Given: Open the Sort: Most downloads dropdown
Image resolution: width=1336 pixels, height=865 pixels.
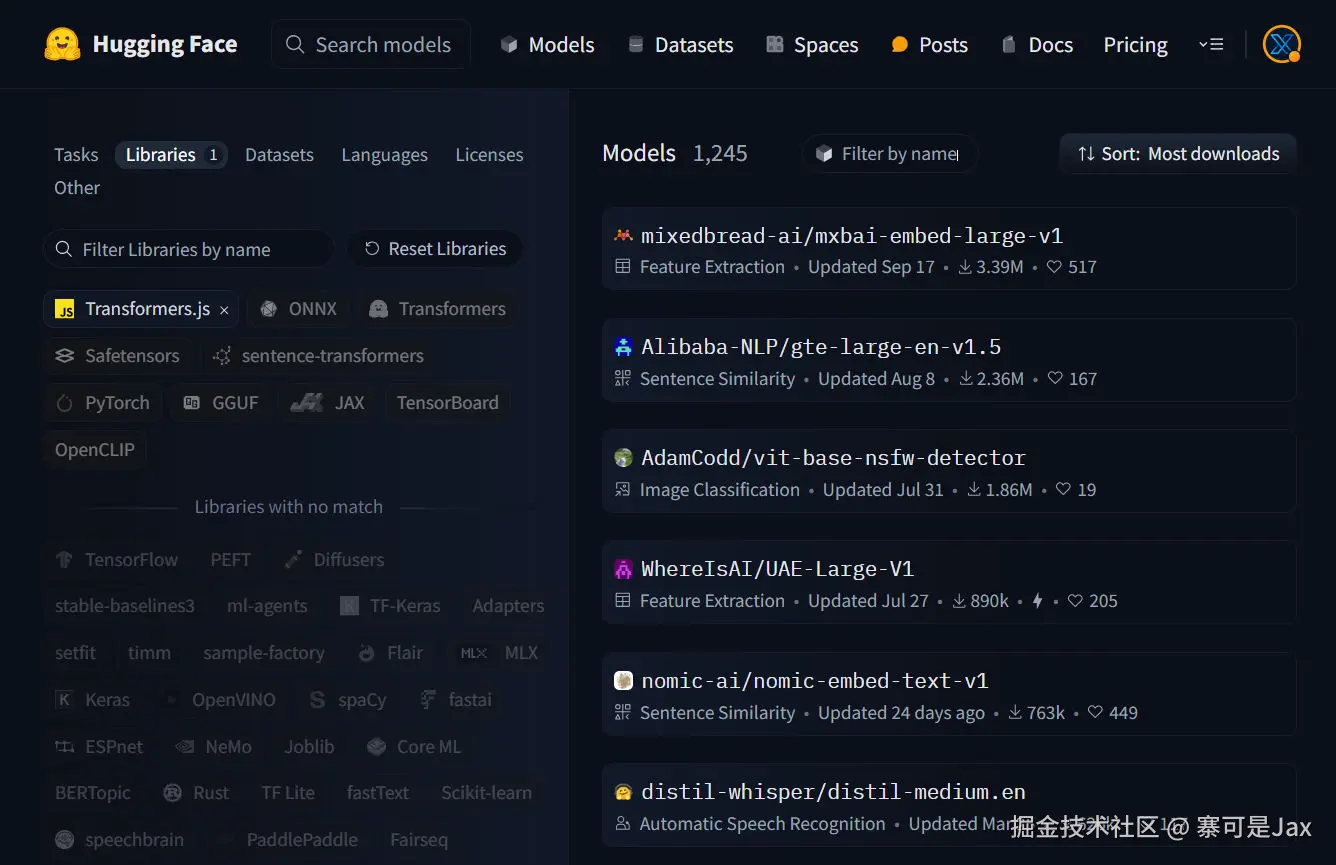Looking at the screenshot, I should pyautogui.click(x=1178, y=154).
